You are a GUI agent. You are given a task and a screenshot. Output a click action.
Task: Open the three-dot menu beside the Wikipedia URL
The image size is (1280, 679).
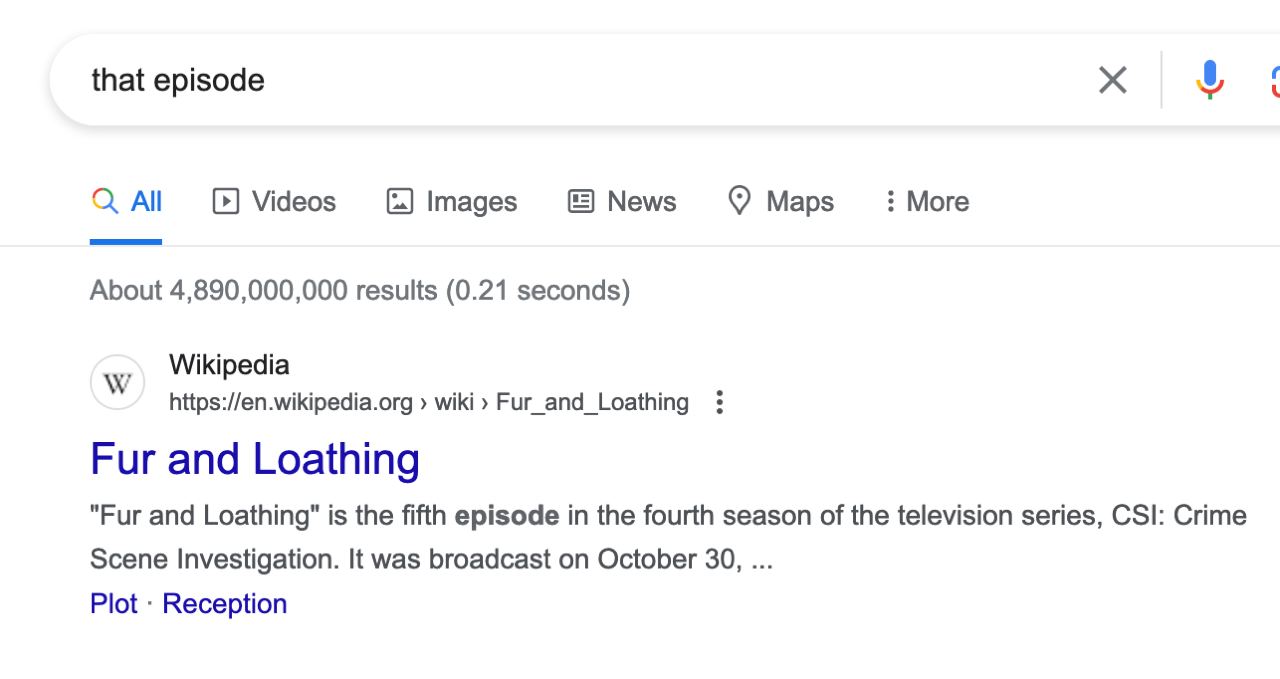[x=719, y=402]
